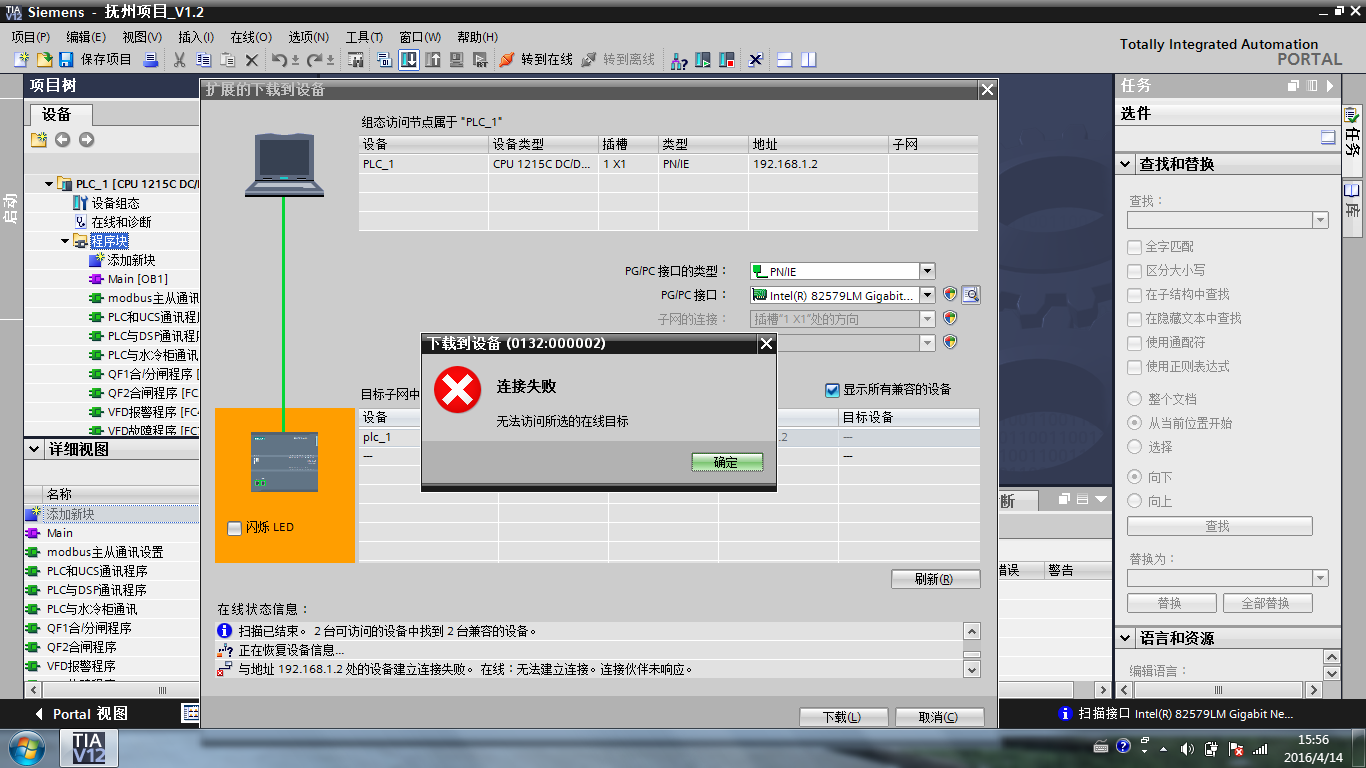1366x768 pixels.
Task: Click the 转到在线 toolbar button
Action: pyautogui.click(x=536, y=60)
